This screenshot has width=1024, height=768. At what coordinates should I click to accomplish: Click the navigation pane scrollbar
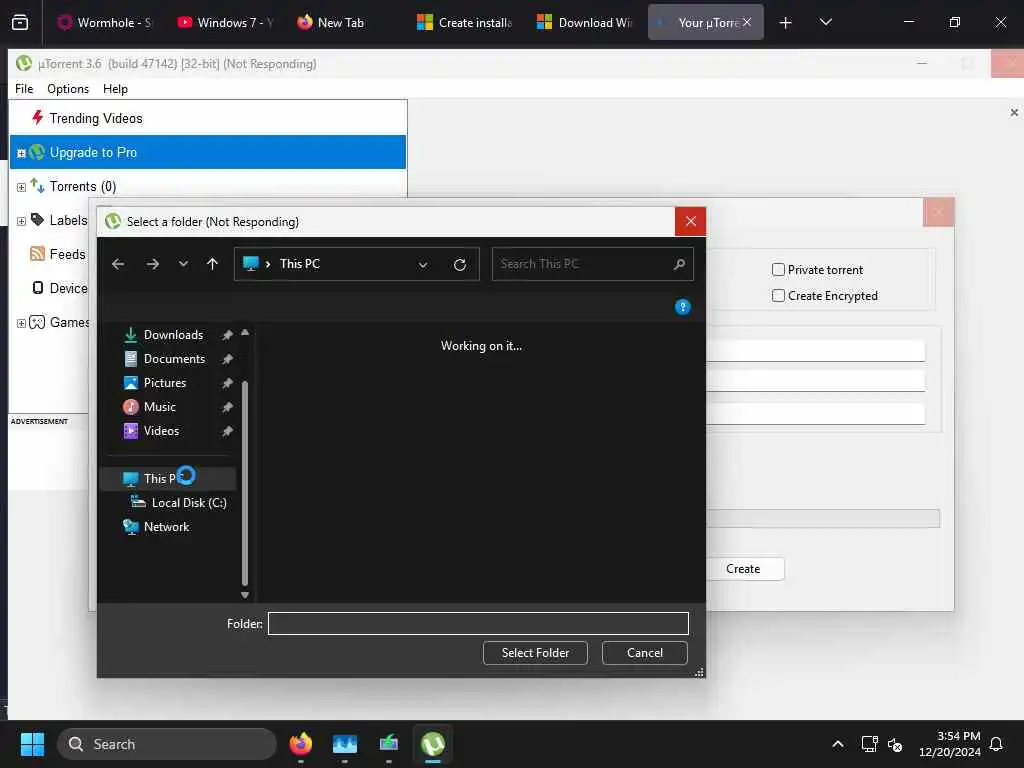click(x=245, y=483)
